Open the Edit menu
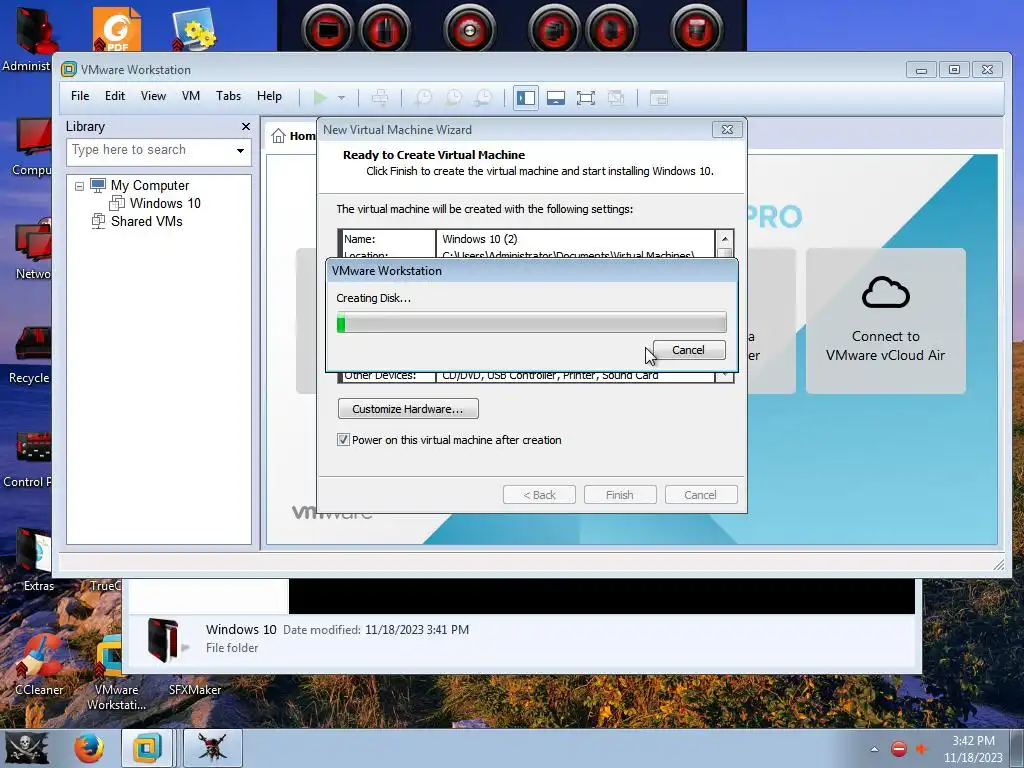 pos(115,96)
